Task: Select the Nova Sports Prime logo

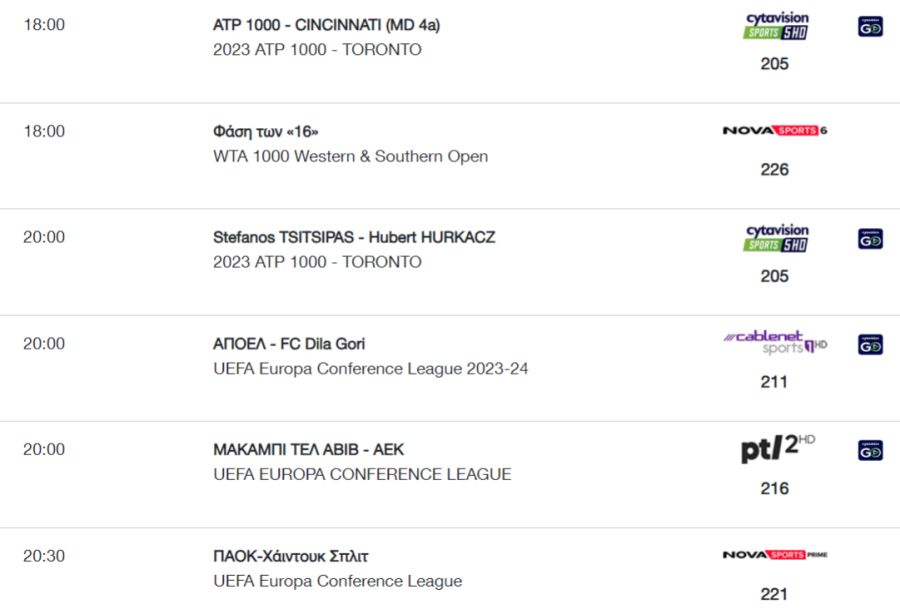Action: pyautogui.click(x=775, y=555)
